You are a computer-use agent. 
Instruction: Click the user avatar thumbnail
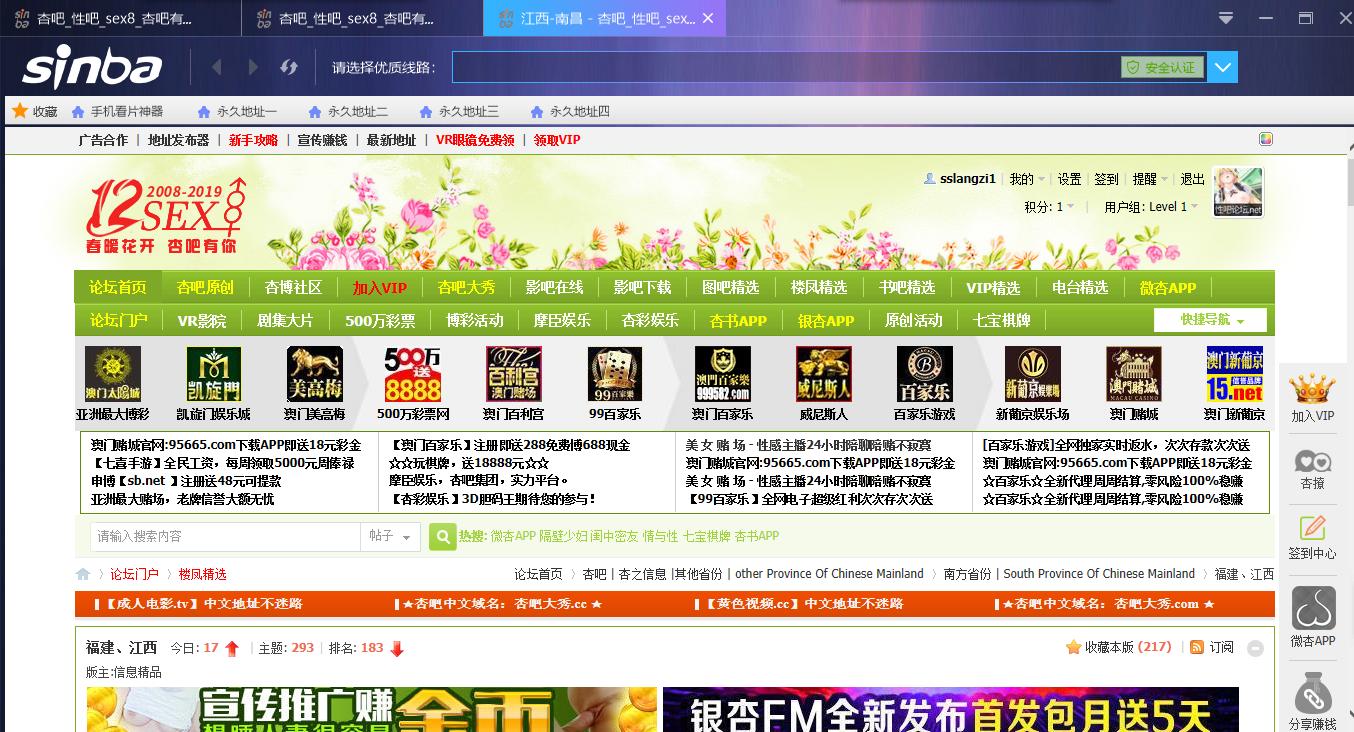1238,192
